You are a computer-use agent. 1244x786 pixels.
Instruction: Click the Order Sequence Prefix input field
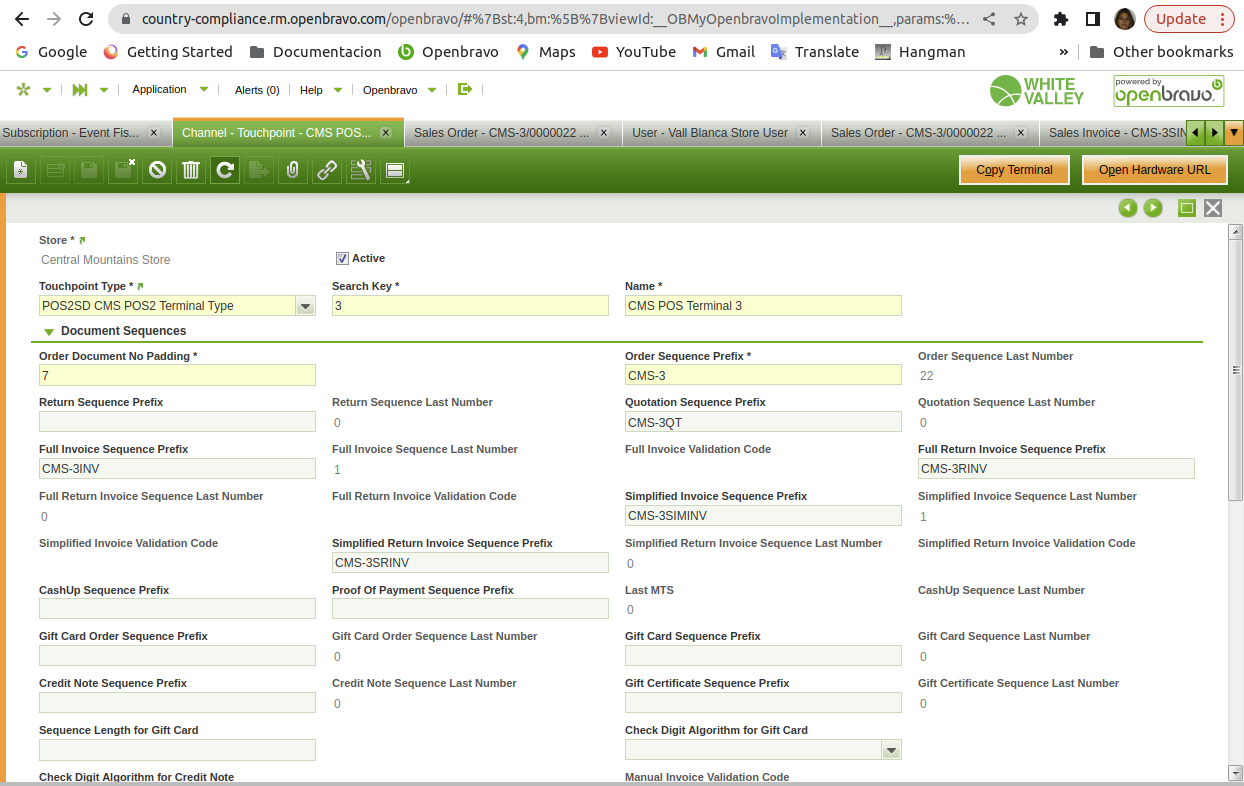(762, 376)
